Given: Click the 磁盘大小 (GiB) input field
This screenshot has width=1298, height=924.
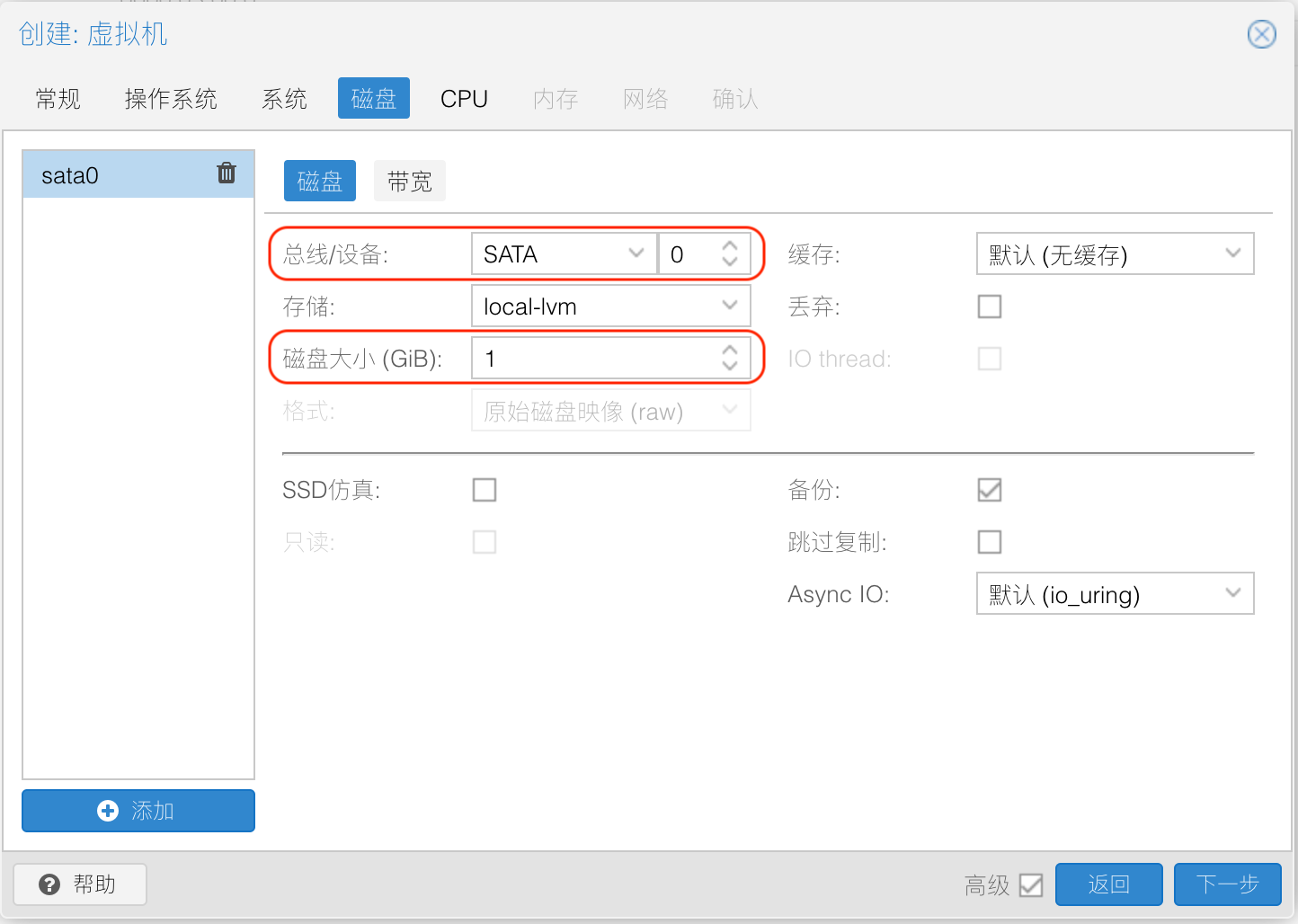Looking at the screenshot, I should pos(593,359).
